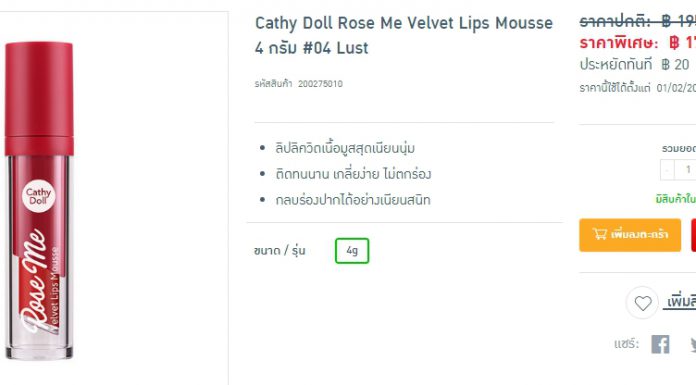Click the first bullet about mousse texture

[345, 148]
